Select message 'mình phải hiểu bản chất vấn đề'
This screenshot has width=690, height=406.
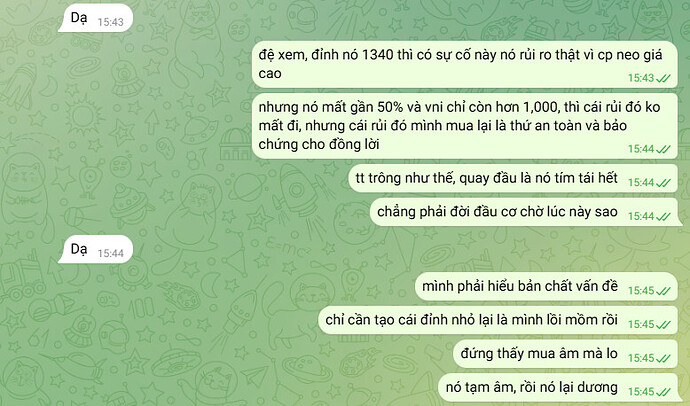pos(547,286)
